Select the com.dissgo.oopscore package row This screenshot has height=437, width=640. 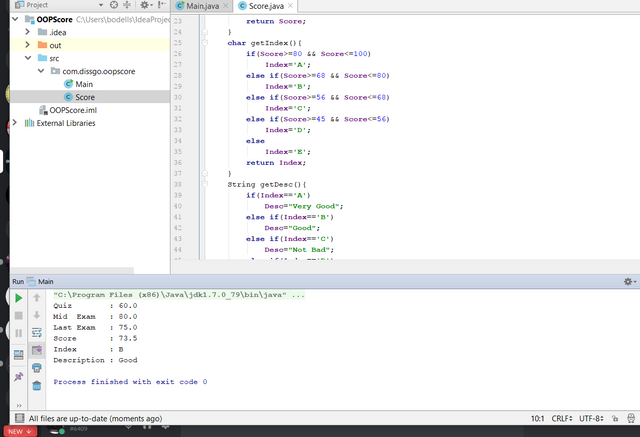[89, 71]
